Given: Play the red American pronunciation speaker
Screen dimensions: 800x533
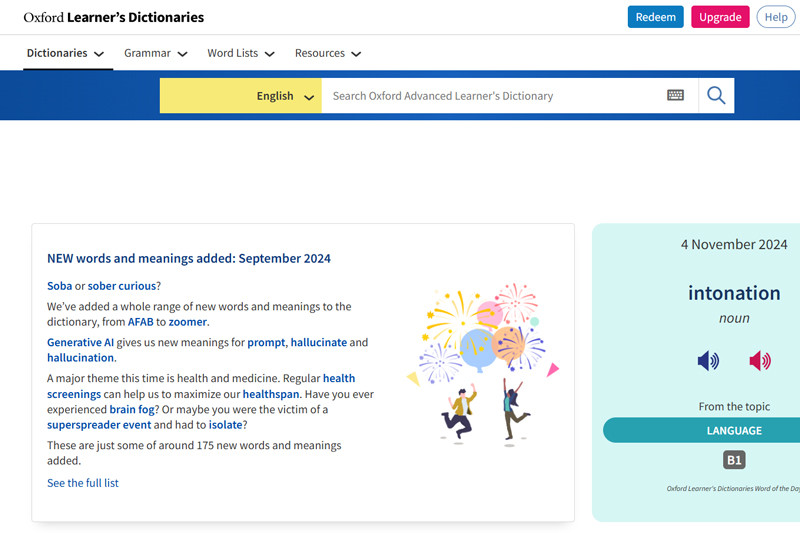Looking at the screenshot, I should [760, 361].
